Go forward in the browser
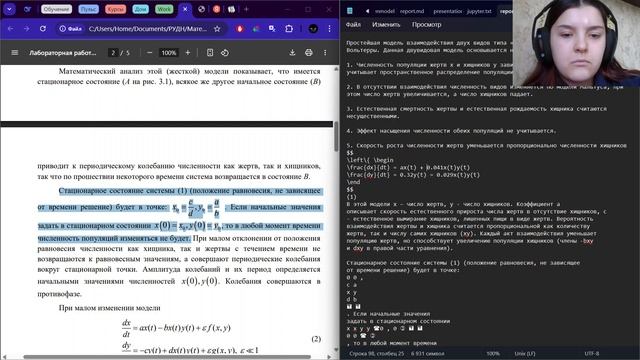Image resolution: width=640 pixels, height=360 pixels. (x=26, y=29)
